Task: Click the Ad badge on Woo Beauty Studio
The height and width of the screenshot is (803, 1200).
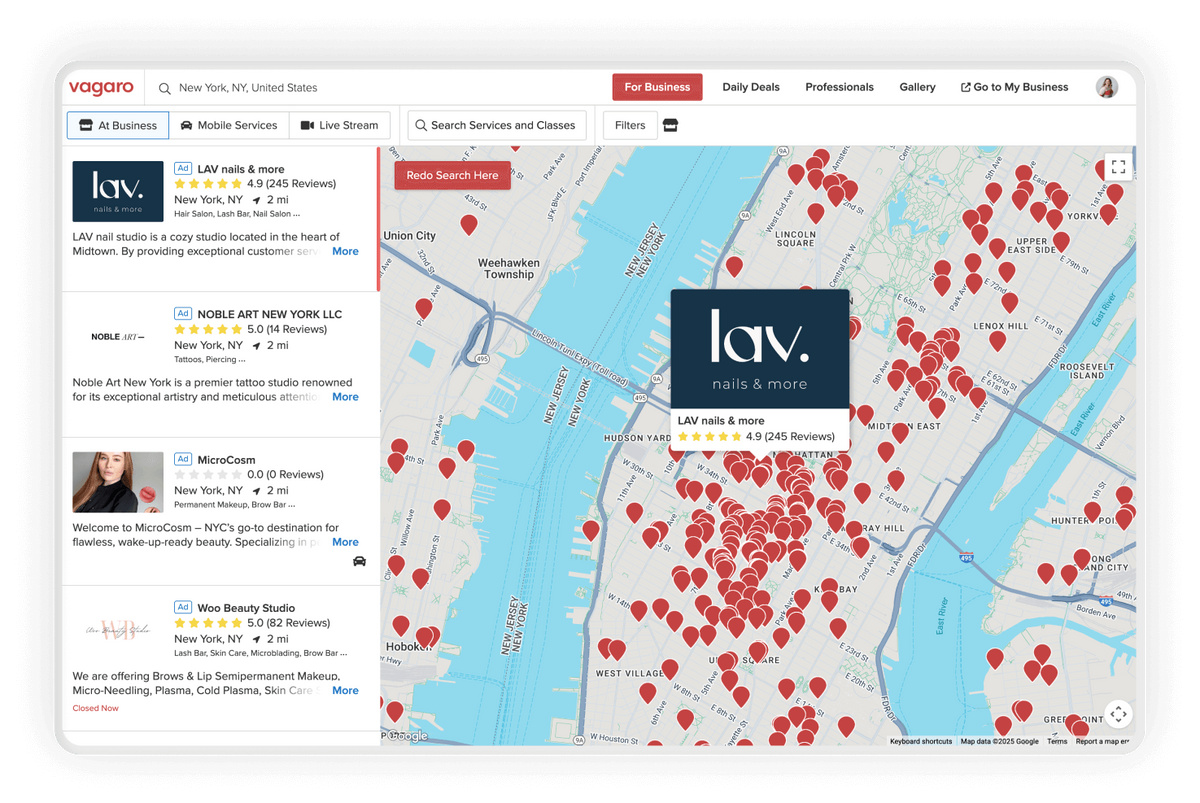Action: [x=183, y=607]
